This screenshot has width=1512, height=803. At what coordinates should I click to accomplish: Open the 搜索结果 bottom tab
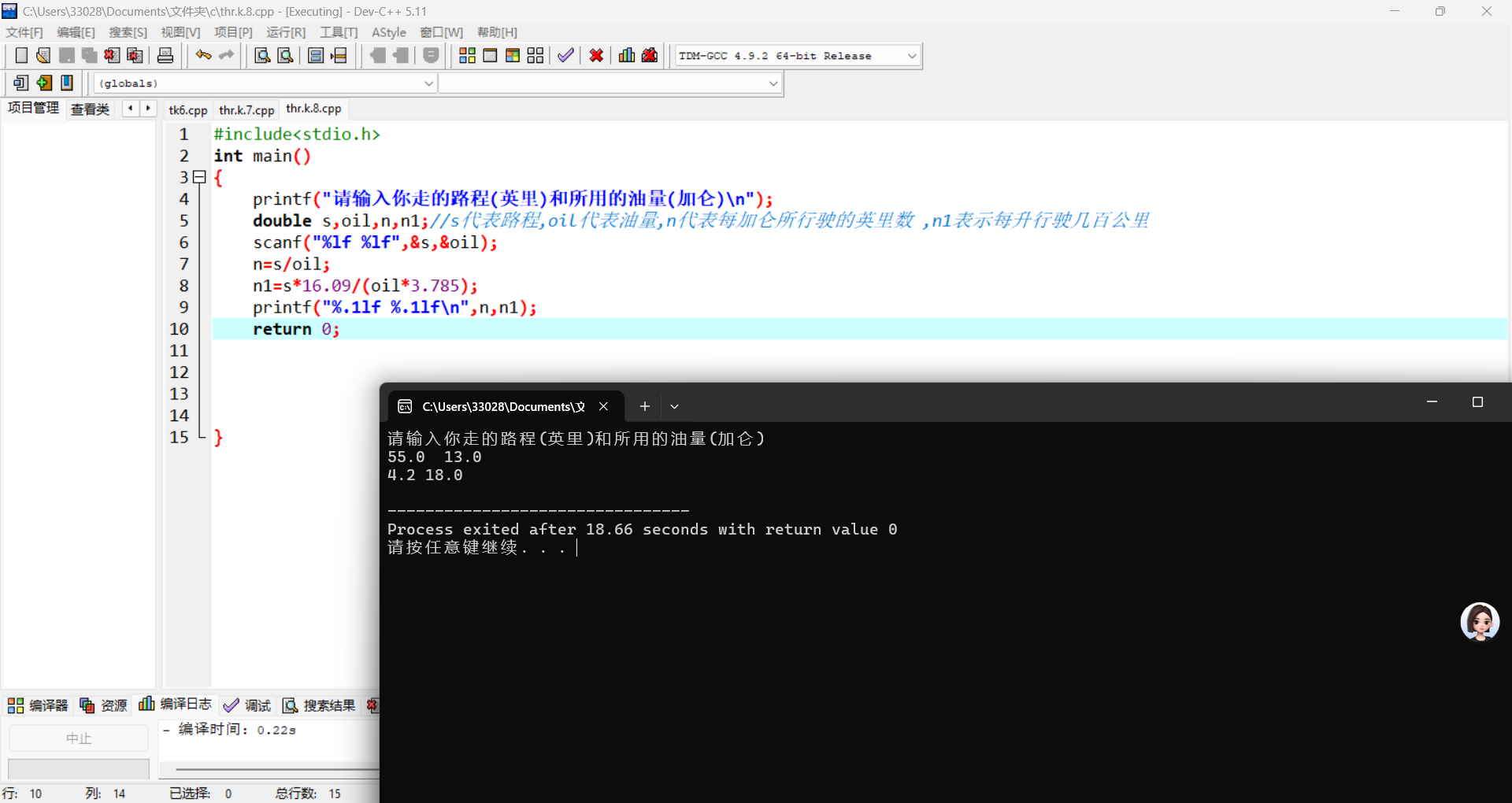coord(319,705)
